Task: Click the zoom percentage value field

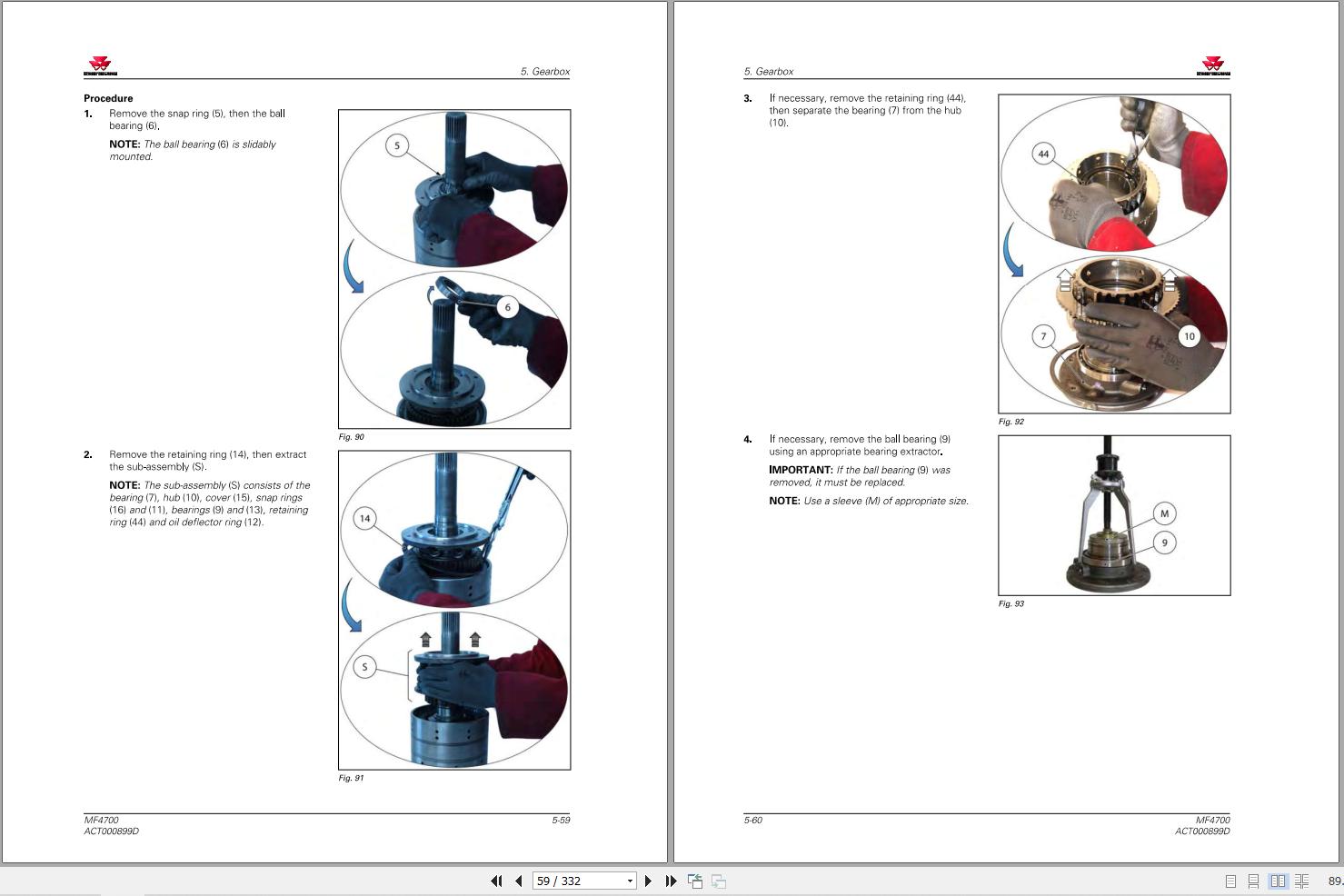Action: [1334, 881]
